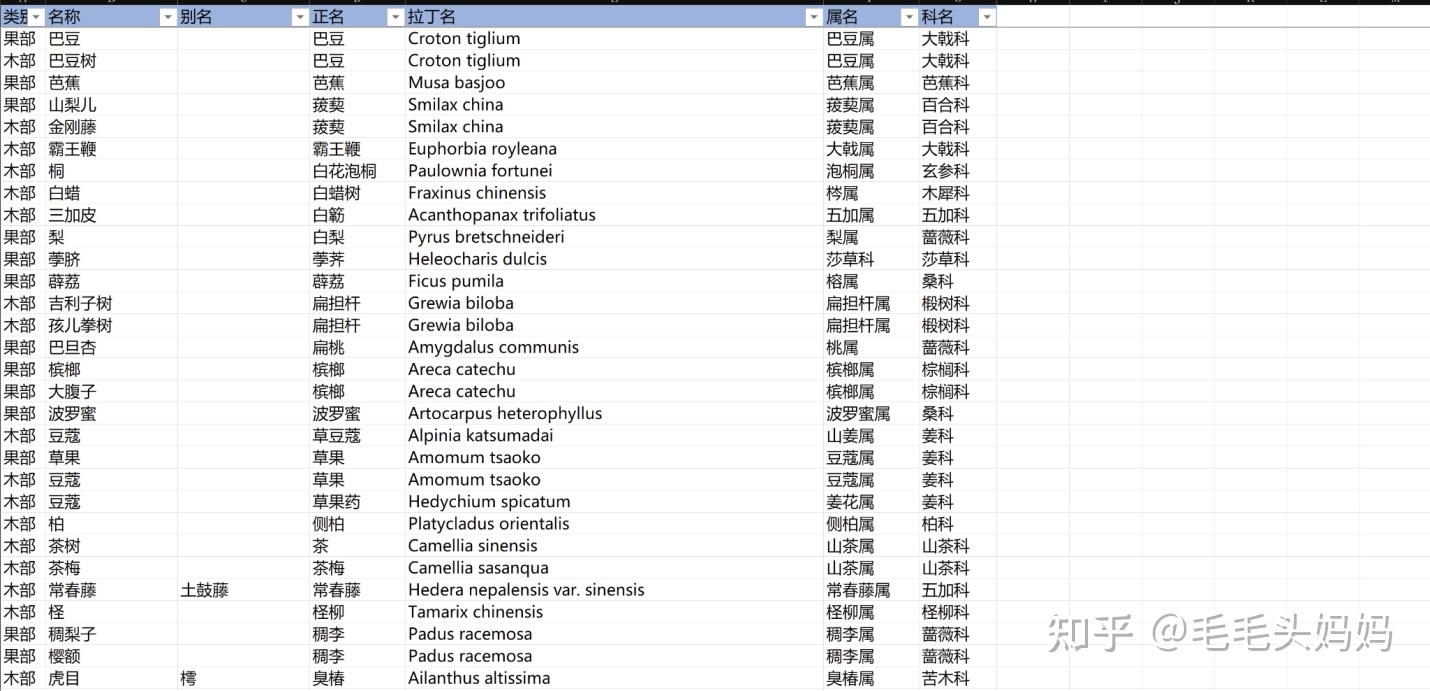
Task: Open the 名称 column filter dropdown
Action: 168,17
